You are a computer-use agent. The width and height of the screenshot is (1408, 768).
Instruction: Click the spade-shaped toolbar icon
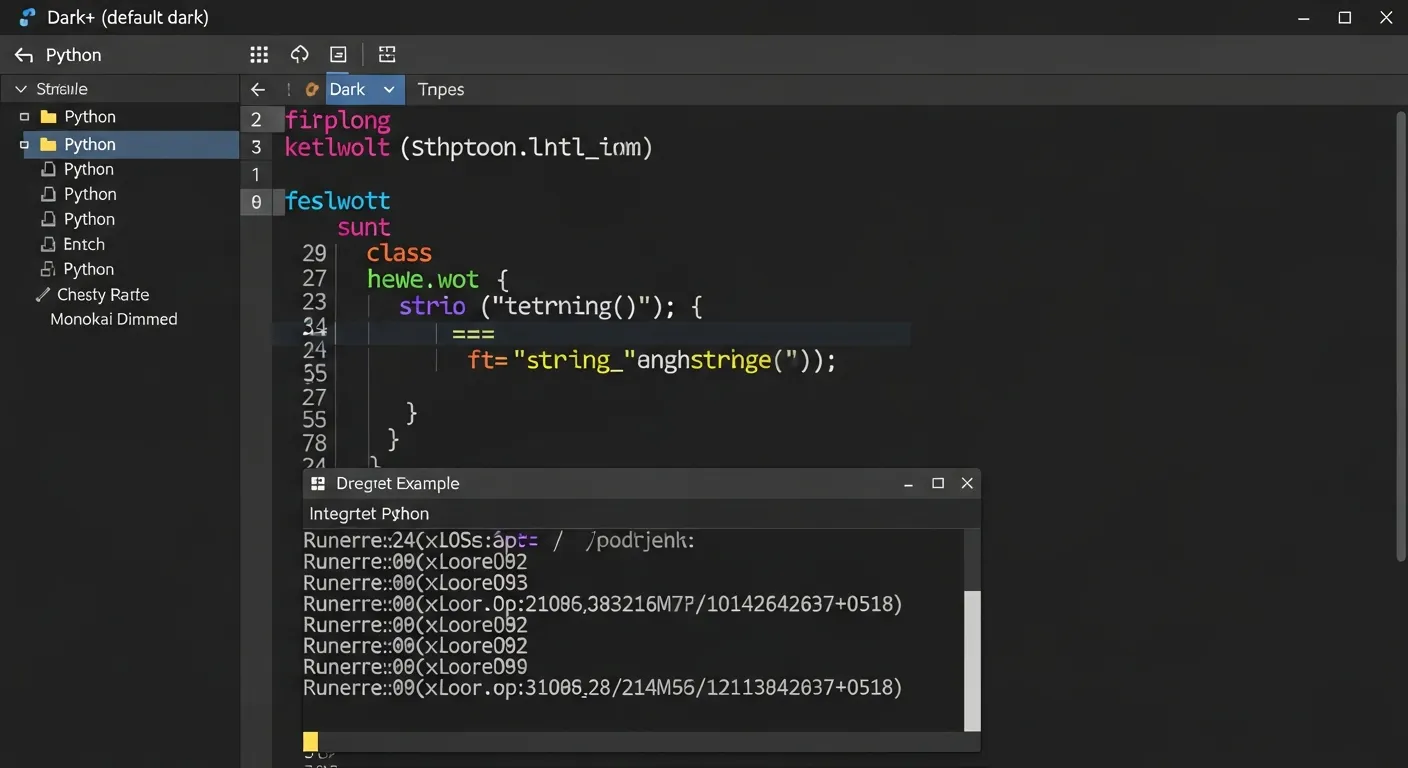click(299, 54)
